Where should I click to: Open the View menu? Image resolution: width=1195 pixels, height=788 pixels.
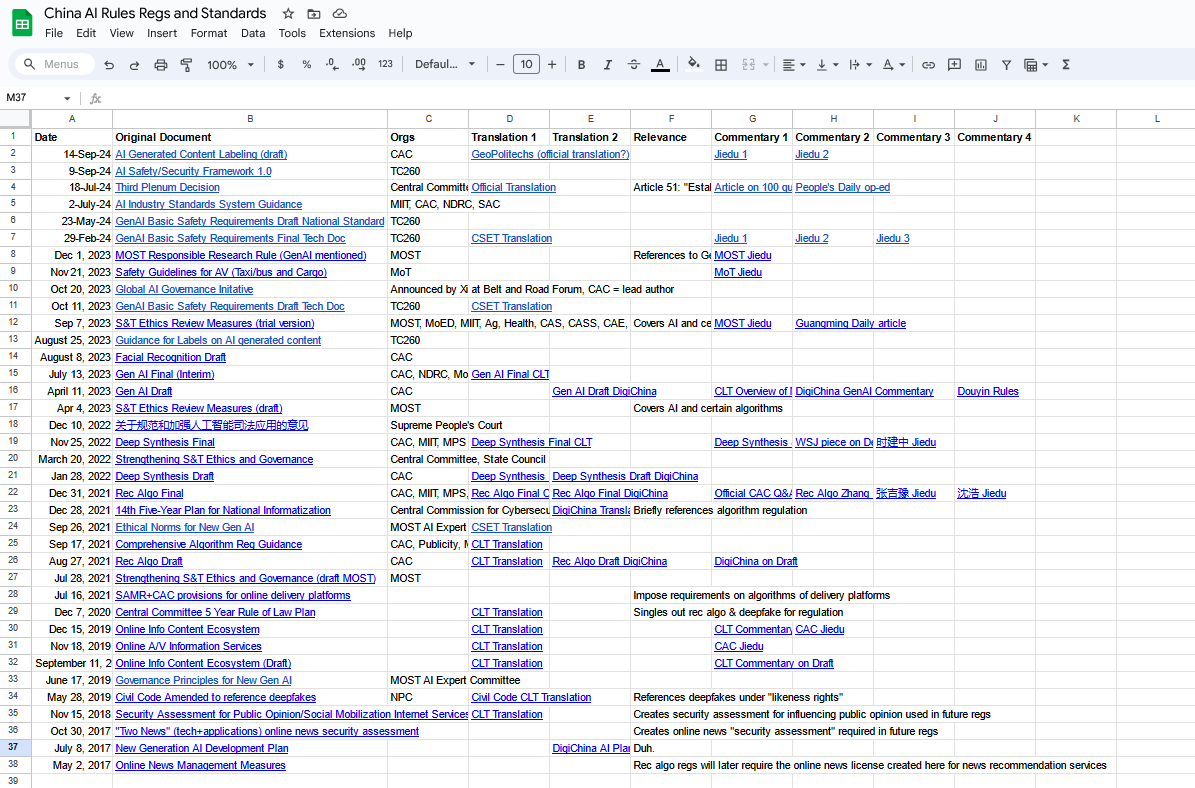coord(121,34)
